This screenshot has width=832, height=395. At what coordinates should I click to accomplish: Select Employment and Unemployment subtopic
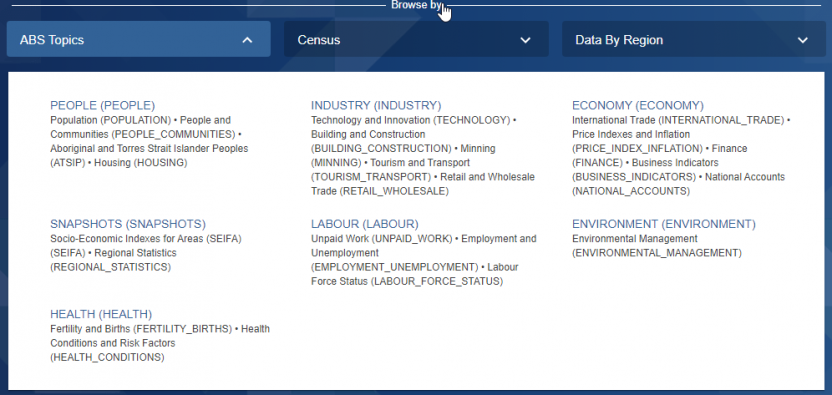click(x=423, y=253)
